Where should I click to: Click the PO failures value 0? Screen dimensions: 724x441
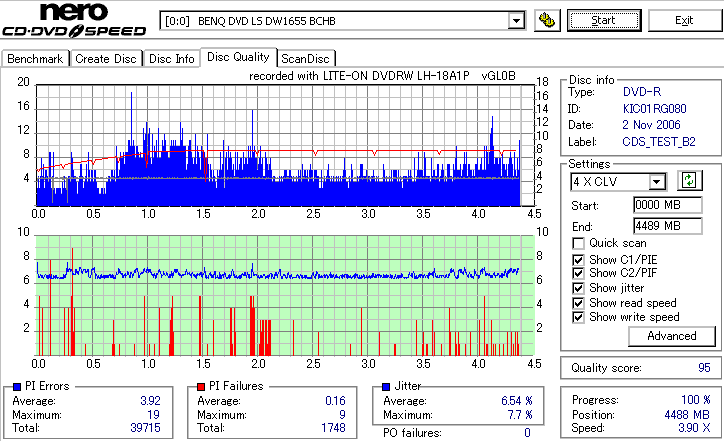point(527,433)
